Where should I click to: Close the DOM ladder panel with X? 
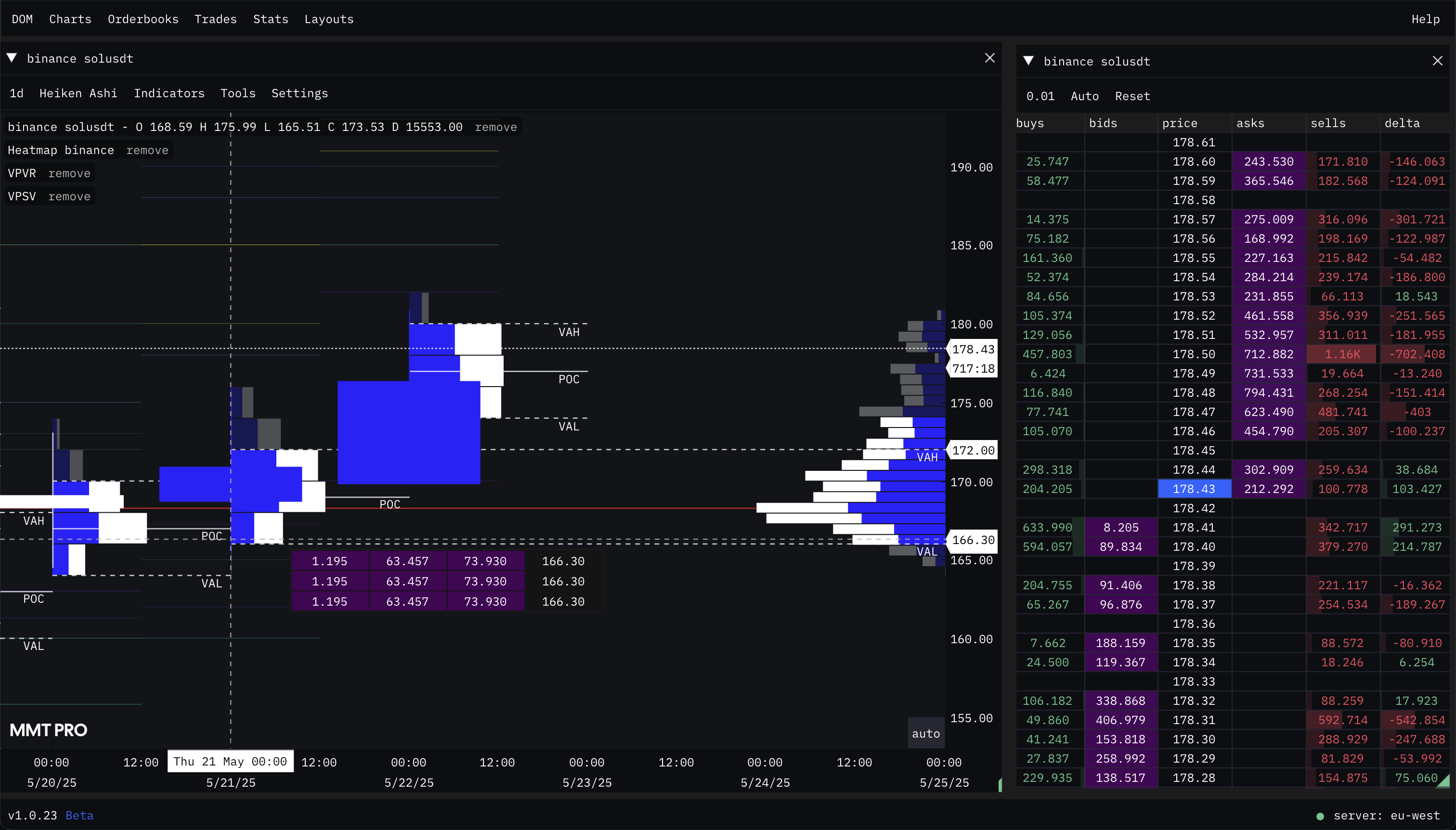1437,61
